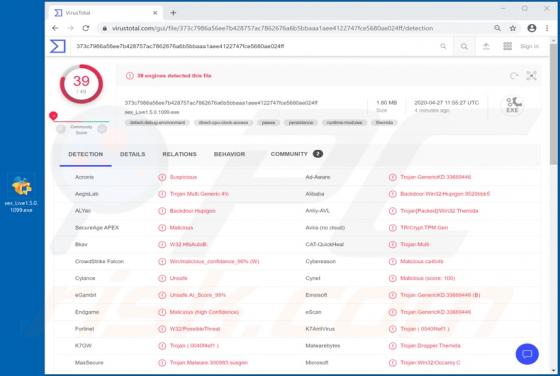
Task: Click the alert icon beside Ad-Aware result
Action: (392, 177)
